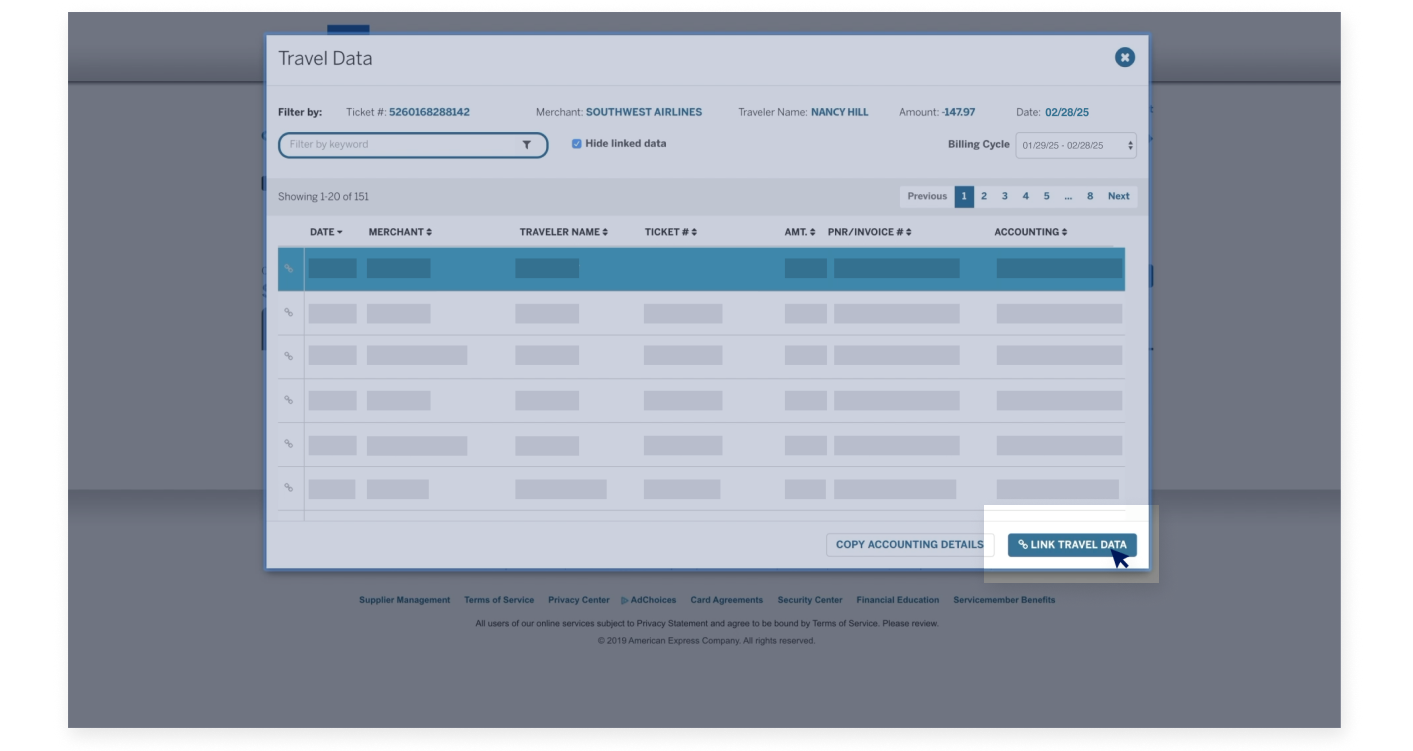Click the COPY ACCOUNTING DETAILS button
The height and width of the screenshot is (751, 1413).
909,544
